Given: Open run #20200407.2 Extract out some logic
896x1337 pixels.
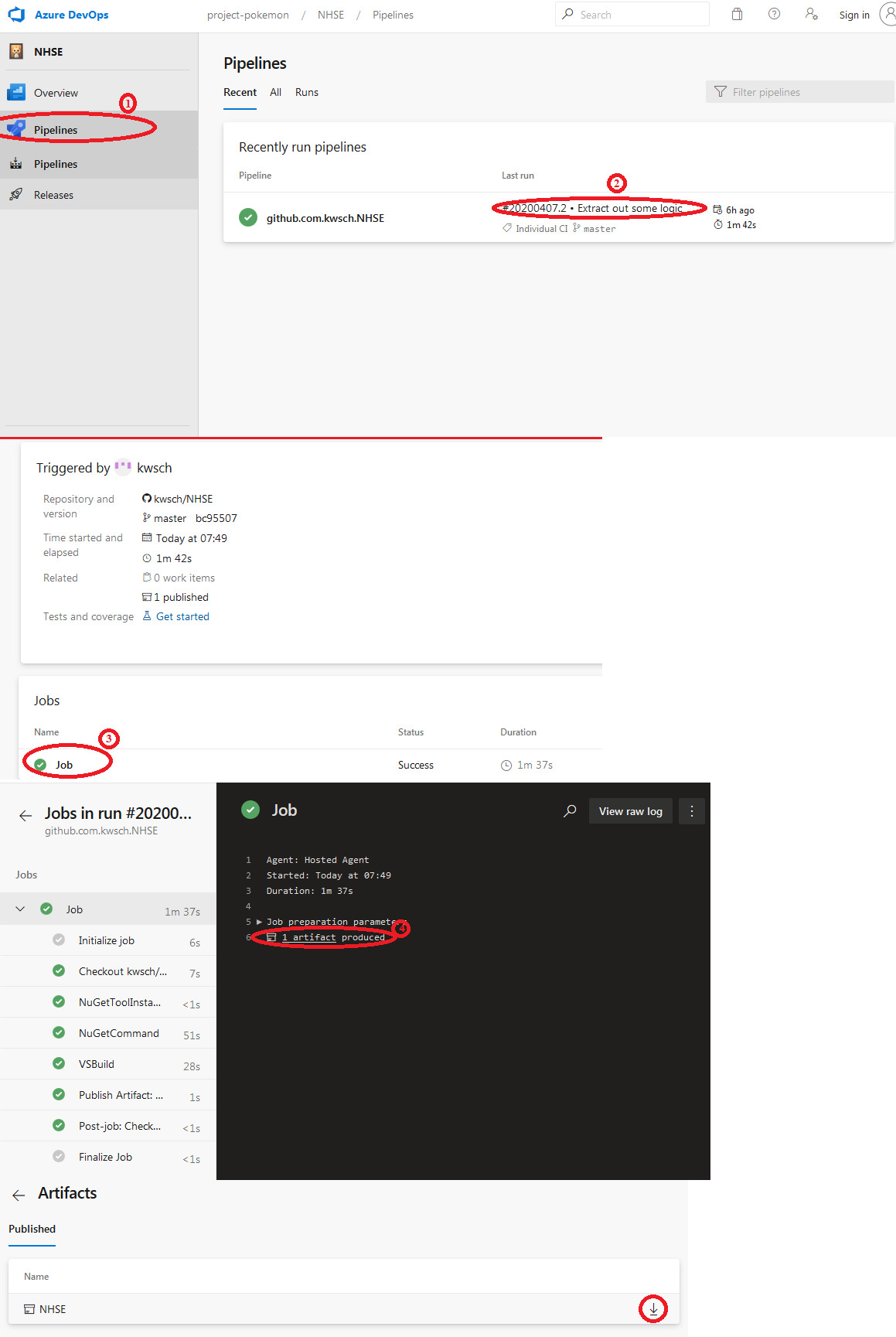Looking at the screenshot, I should pyautogui.click(x=592, y=208).
